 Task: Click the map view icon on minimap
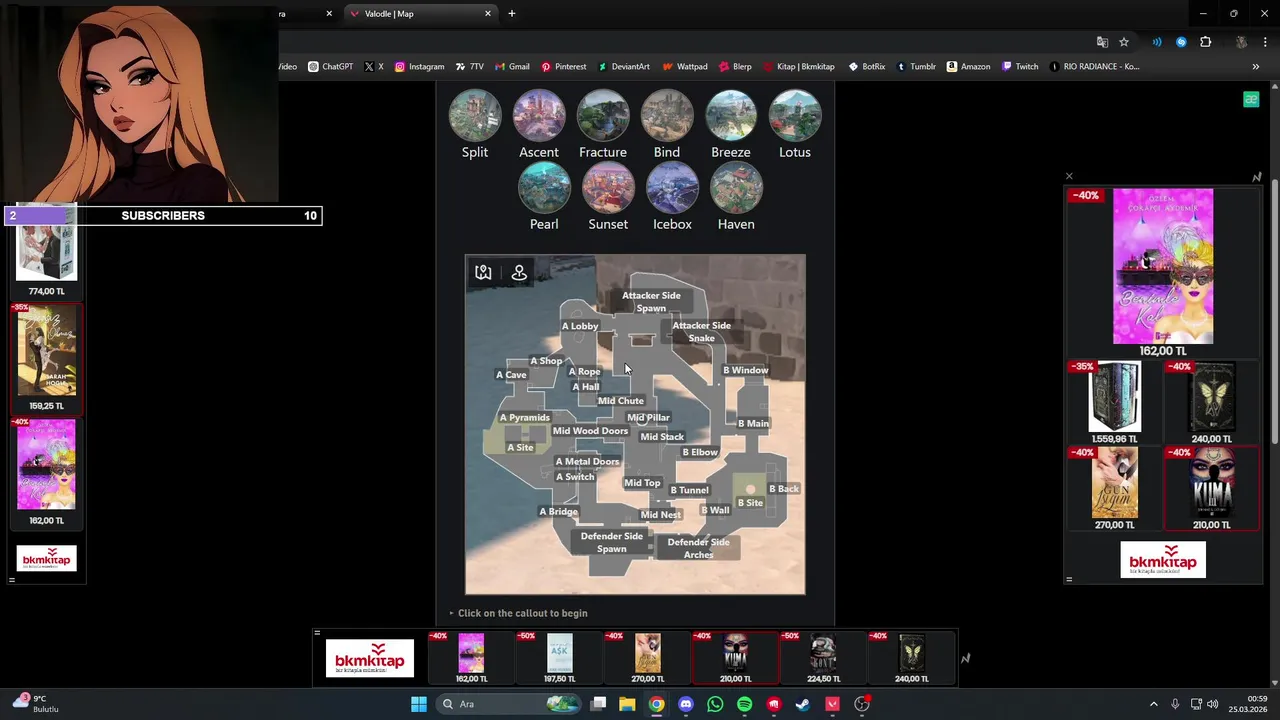[x=483, y=272]
